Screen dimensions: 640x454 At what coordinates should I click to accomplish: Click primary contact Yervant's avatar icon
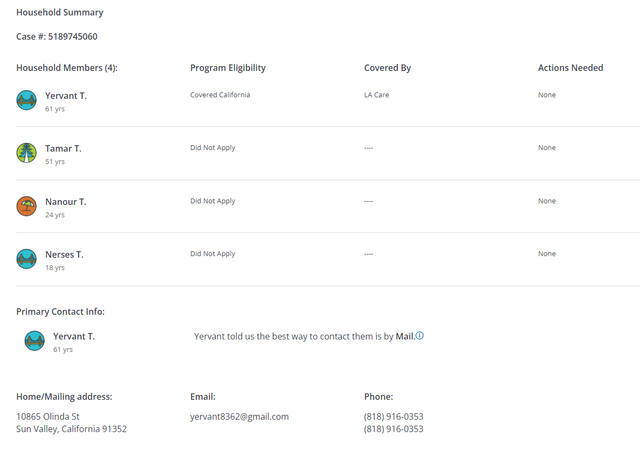coord(35,340)
